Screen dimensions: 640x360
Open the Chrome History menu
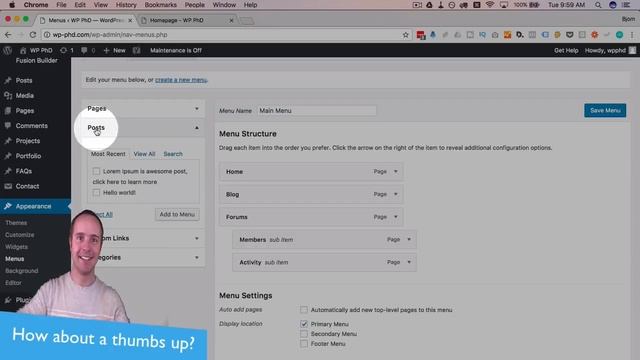126,5
